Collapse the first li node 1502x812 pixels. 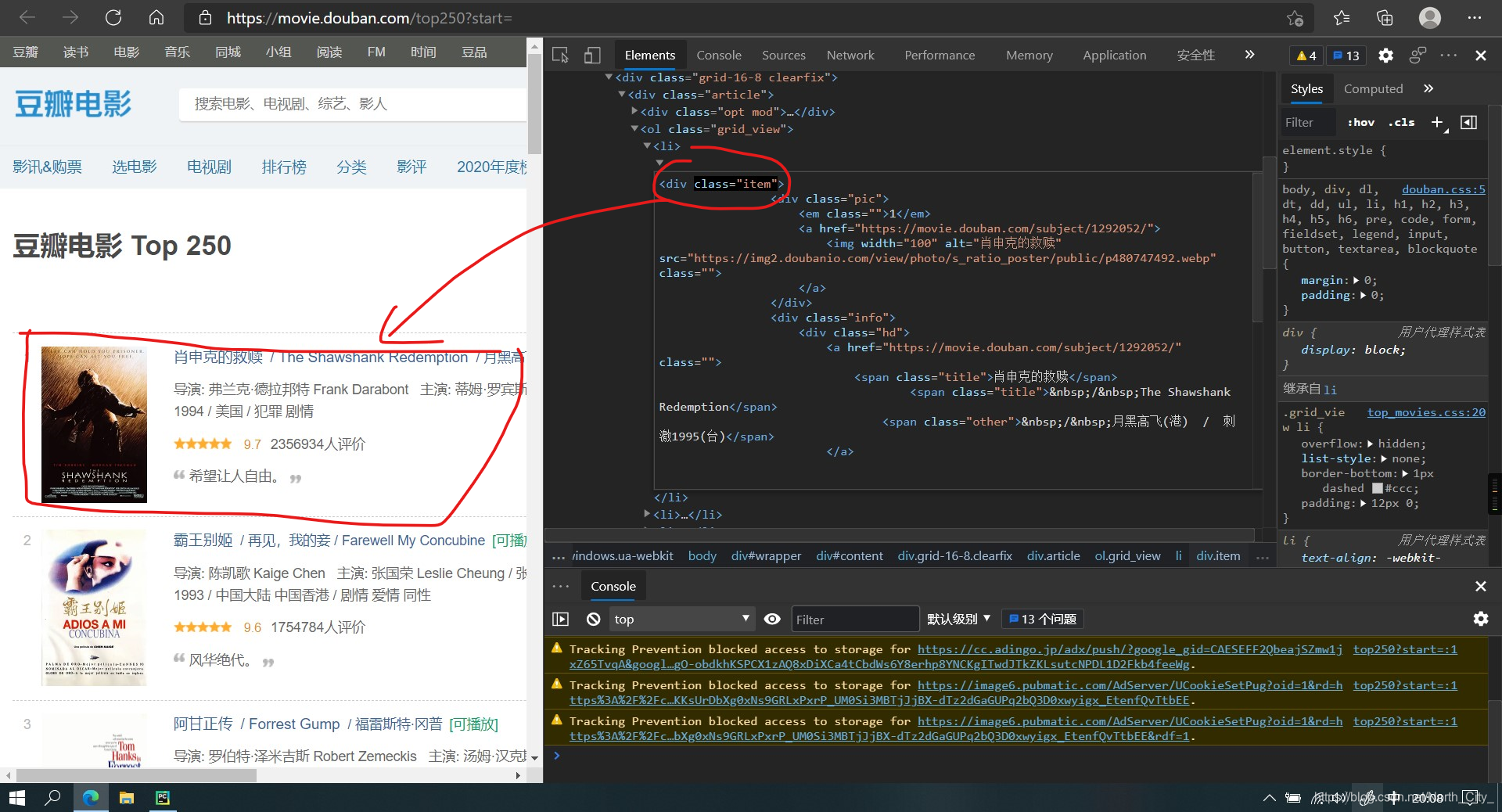[x=647, y=146]
